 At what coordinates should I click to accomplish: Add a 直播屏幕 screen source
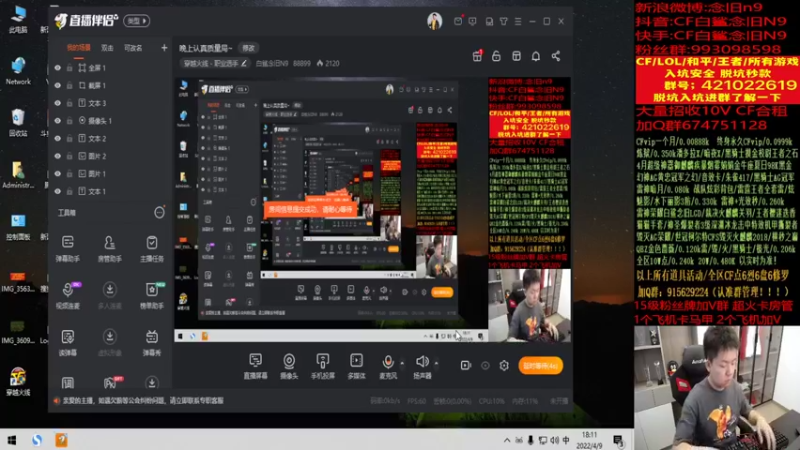[255, 366]
